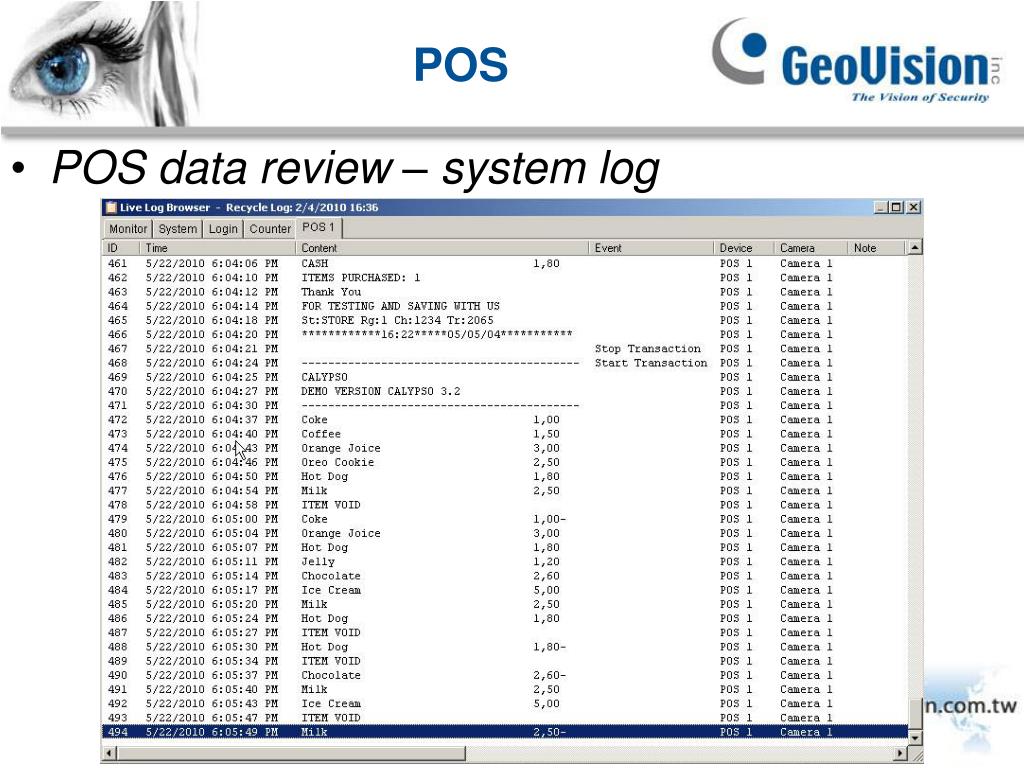Go to the Counter tab
The width and height of the screenshot is (1024, 768).
(270, 229)
